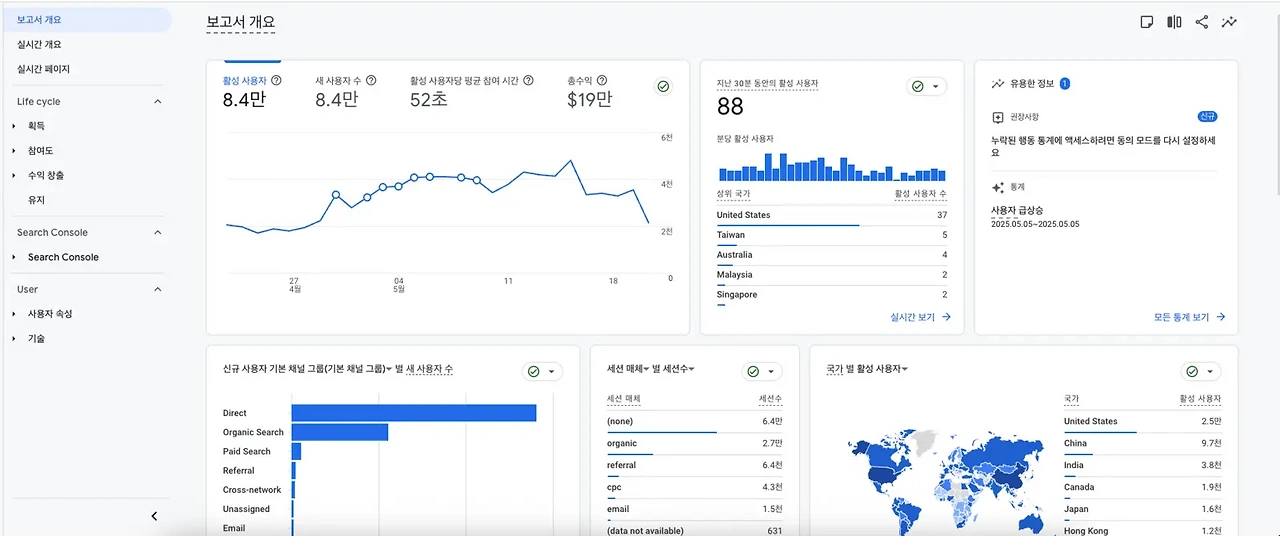1280x536 pixels.
Task: Collapse the Life cycle section
Action: tap(157, 101)
